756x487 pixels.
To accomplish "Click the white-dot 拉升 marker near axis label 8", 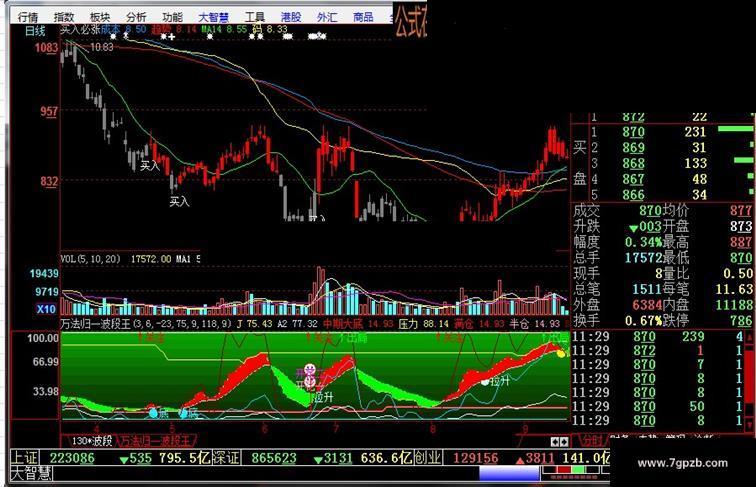I will 496,381.
